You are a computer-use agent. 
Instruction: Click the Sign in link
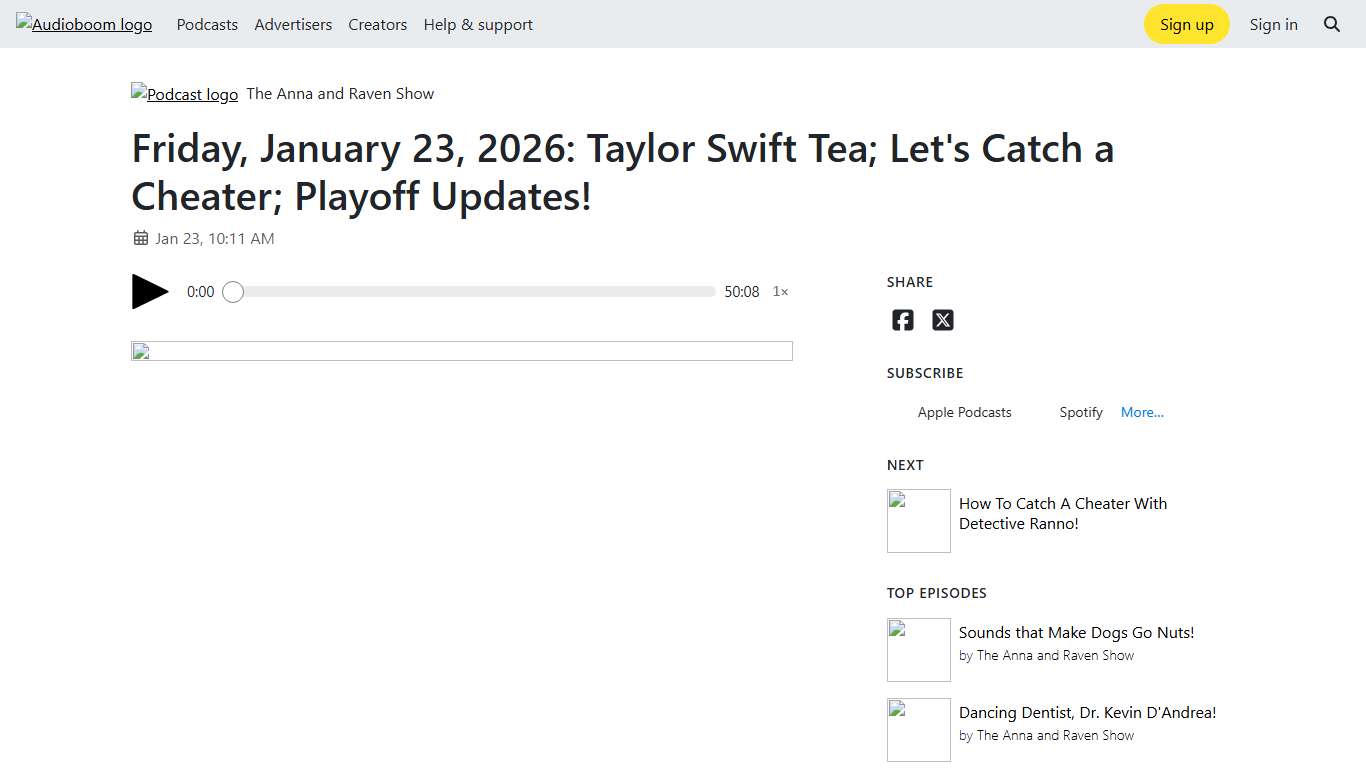(x=1274, y=24)
